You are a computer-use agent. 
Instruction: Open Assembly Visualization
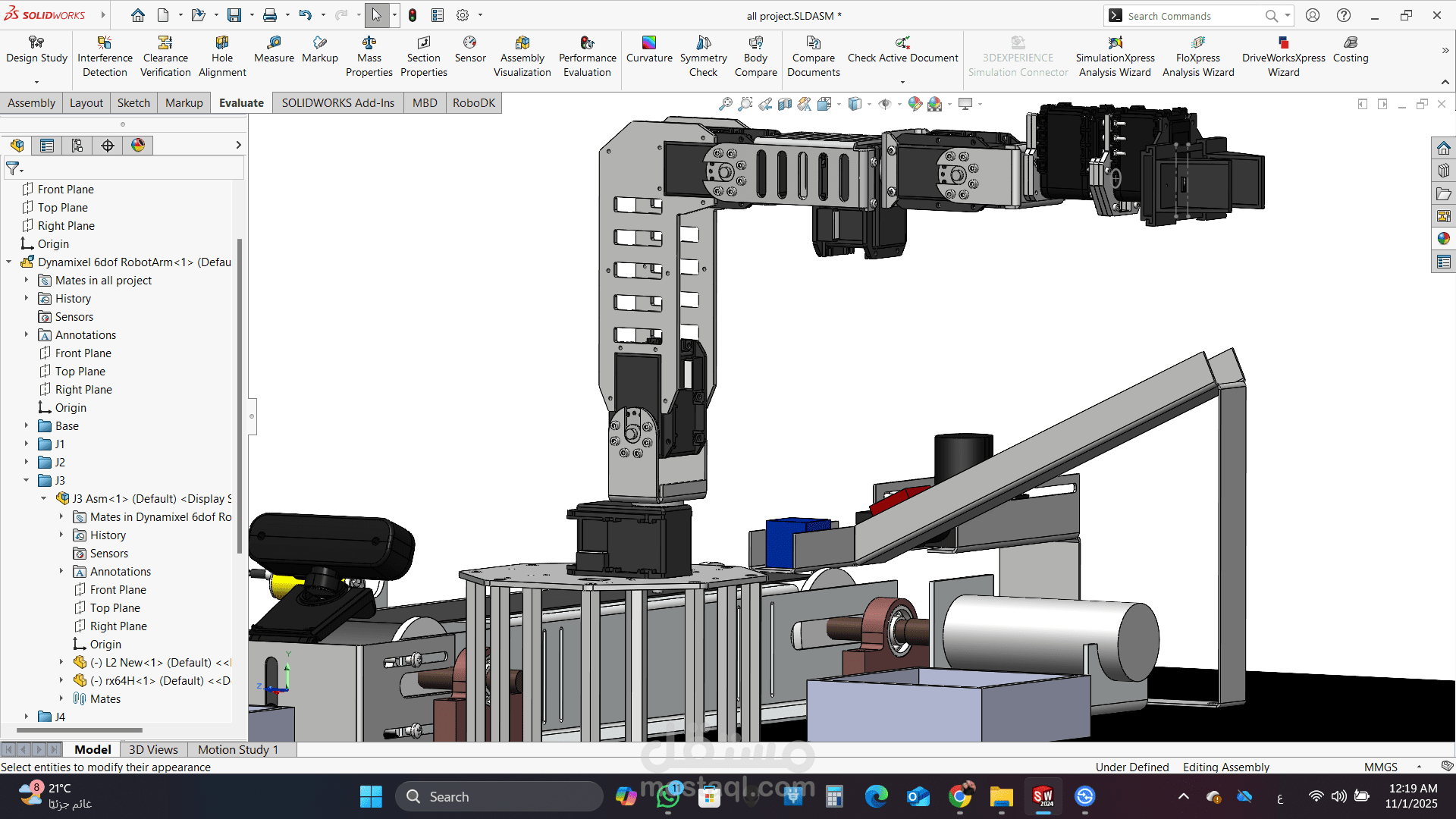coord(522,57)
